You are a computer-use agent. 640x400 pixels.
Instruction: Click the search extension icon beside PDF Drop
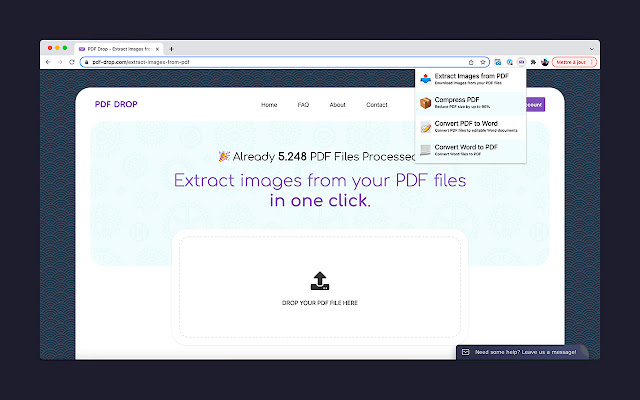click(509, 62)
